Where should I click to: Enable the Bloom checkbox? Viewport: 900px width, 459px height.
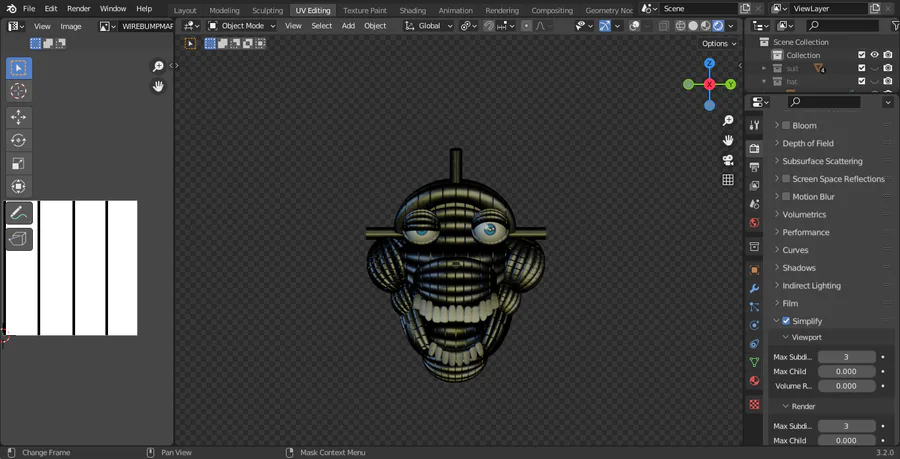786,125
